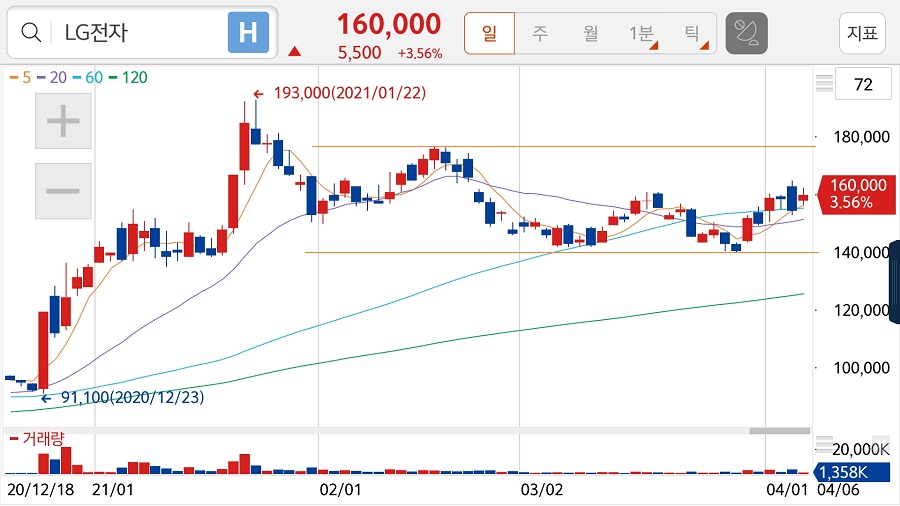Click the 5,500 price change value

359,53
